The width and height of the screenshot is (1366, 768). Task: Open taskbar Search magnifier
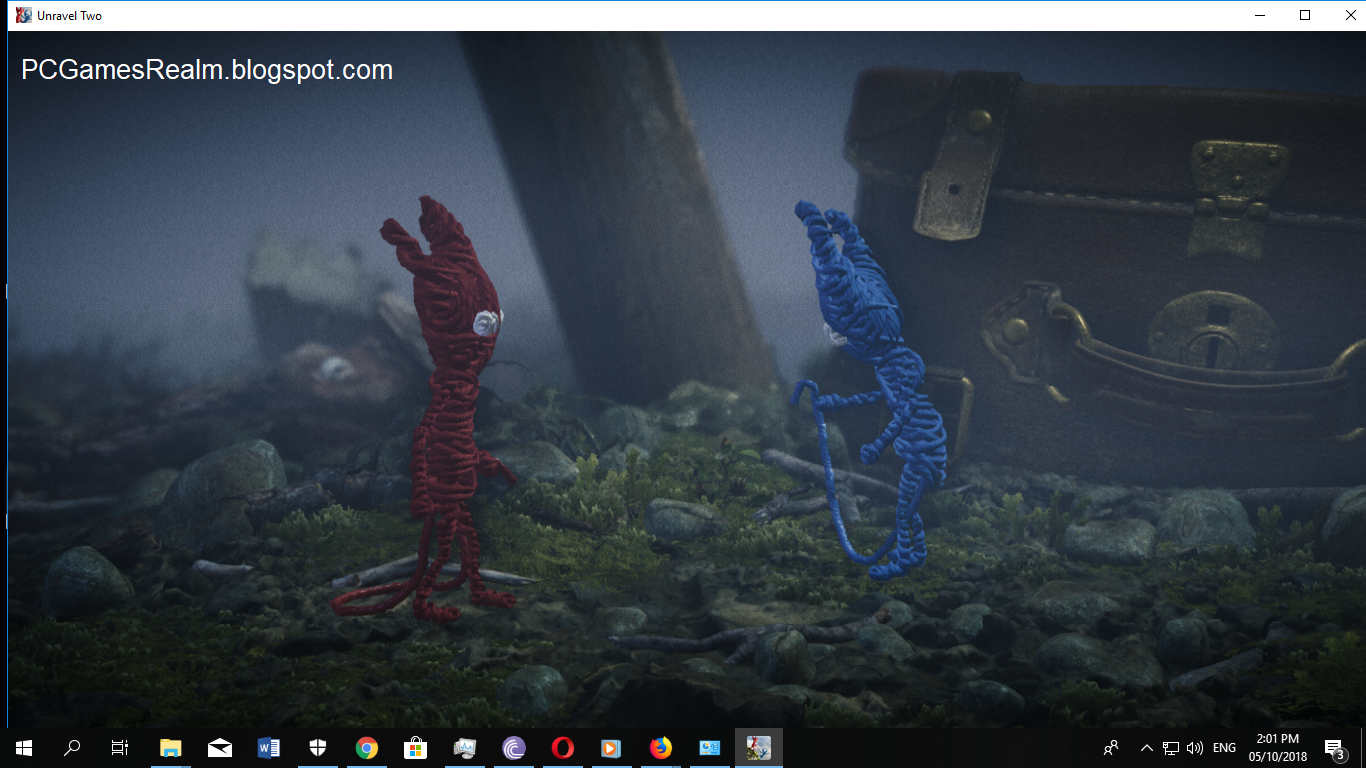pyautogui.click(x=72, y=748)
